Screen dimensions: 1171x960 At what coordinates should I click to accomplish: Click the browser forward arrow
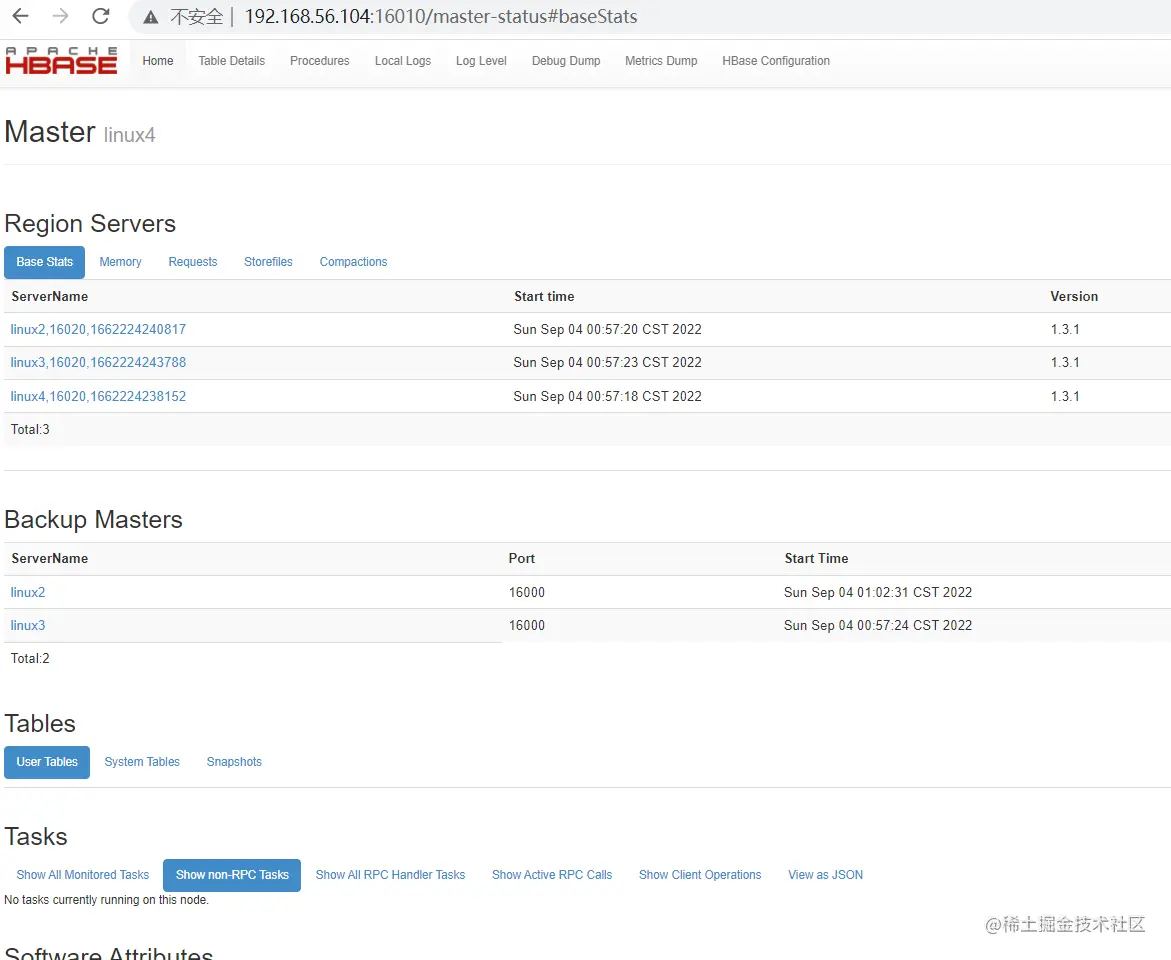click(60, 16)
